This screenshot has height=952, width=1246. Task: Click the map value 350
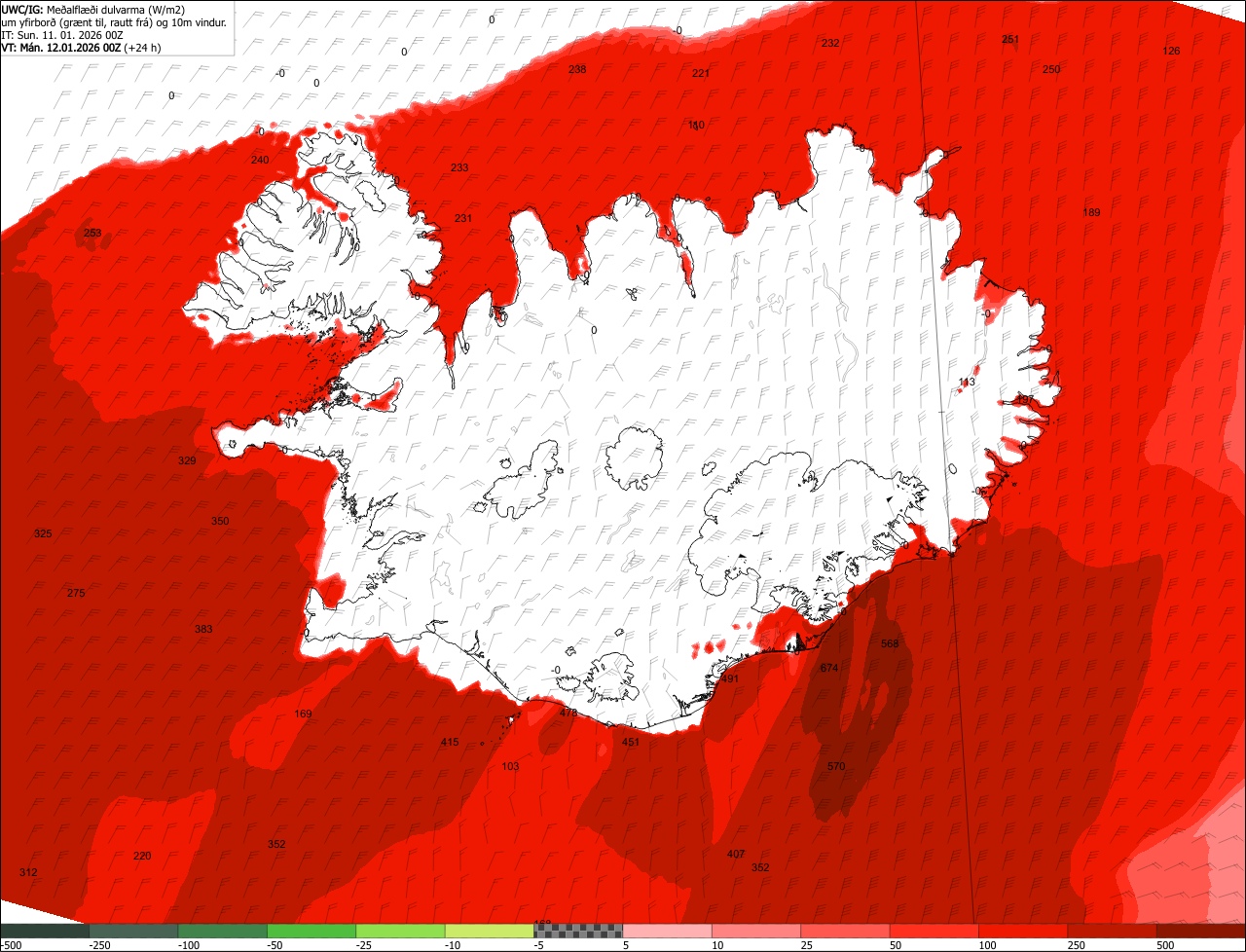(x=220, y=521)
